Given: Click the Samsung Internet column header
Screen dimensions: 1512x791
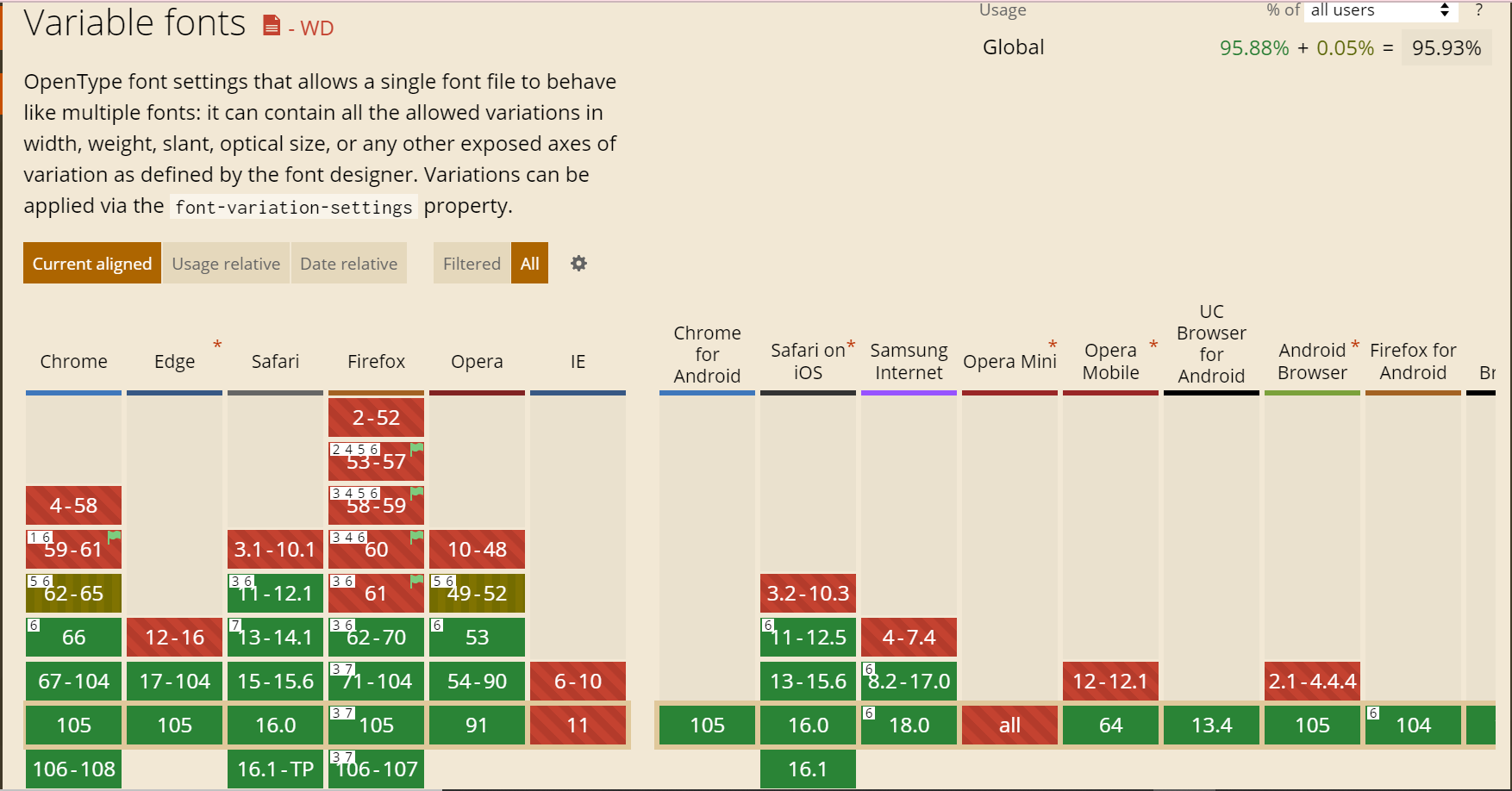Looking at the screenshot, I should point(909,361).
